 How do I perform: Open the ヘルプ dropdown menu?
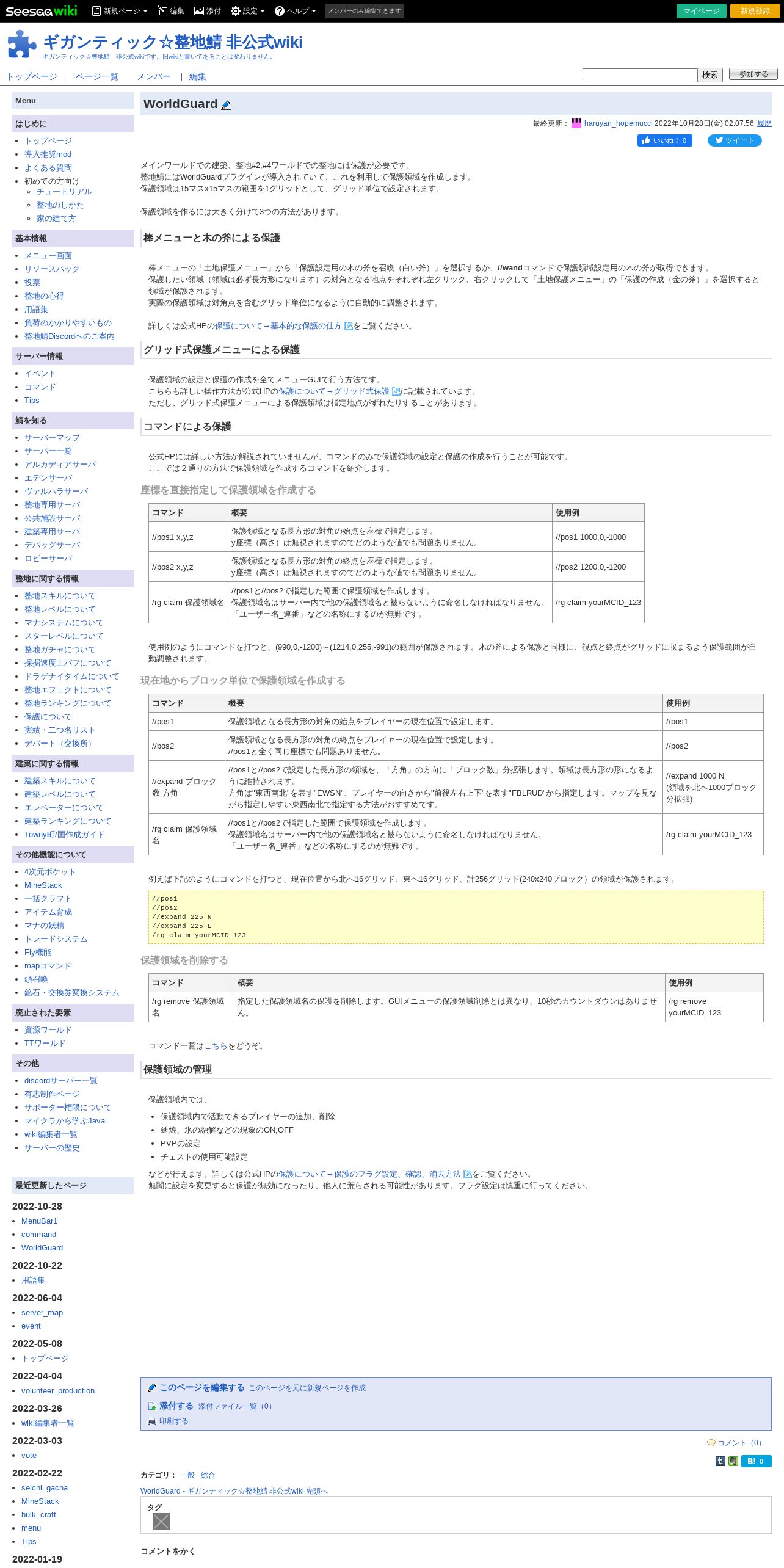(x=296, y=11)
